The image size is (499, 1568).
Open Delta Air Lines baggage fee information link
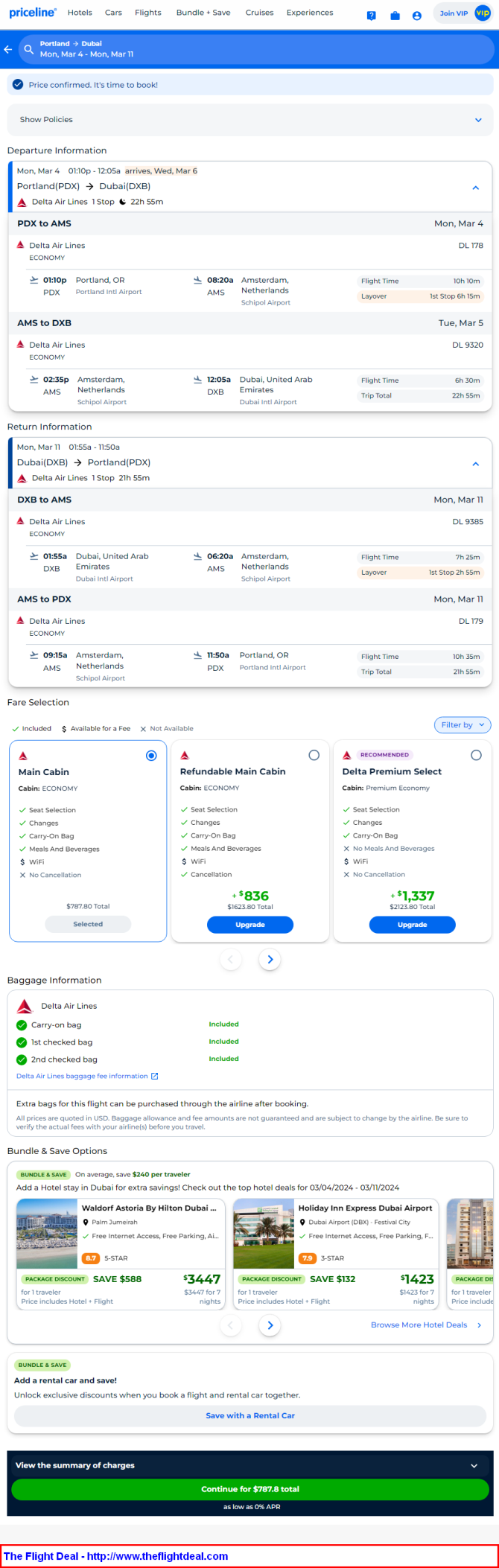tap(82, 1076)
